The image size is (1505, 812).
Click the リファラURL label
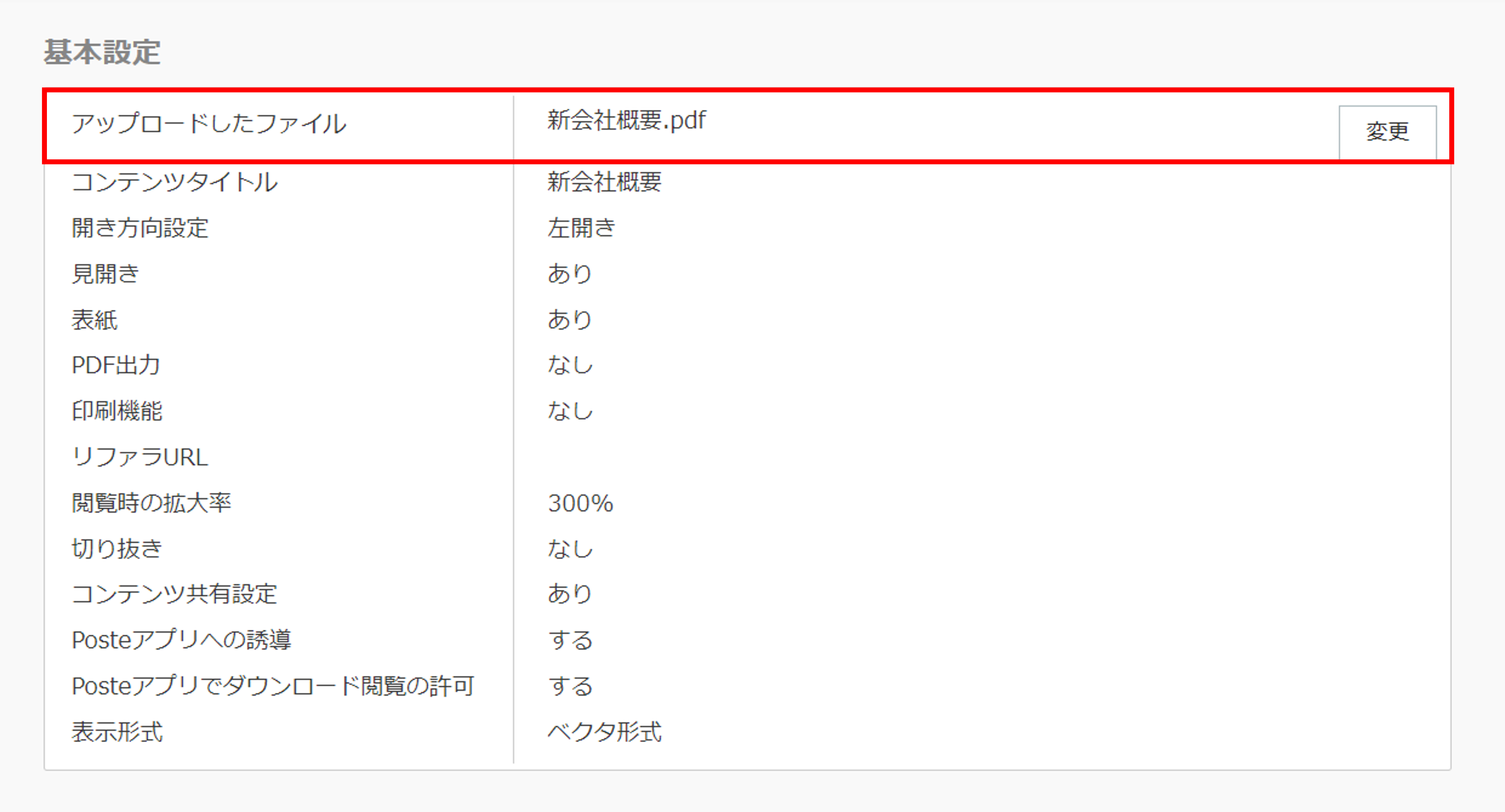[140, 457]
